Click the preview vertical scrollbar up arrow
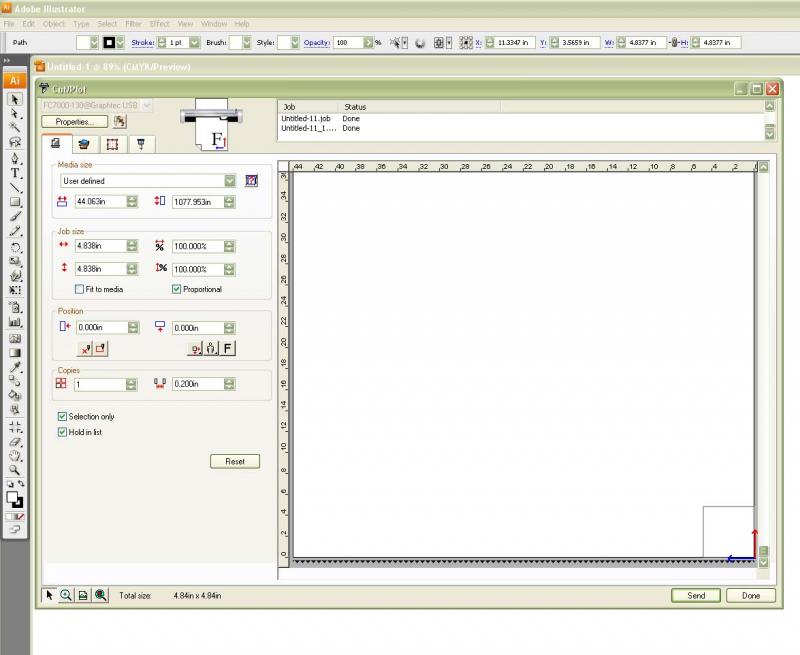 click(763, 167)
